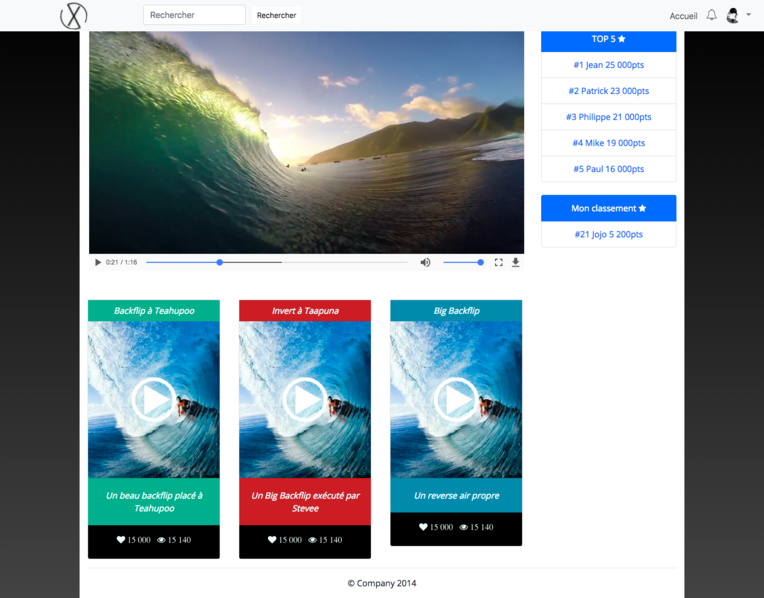Click the heart icon on Big Backflip card
764x598 pixels.
click(x=423, y=527)
